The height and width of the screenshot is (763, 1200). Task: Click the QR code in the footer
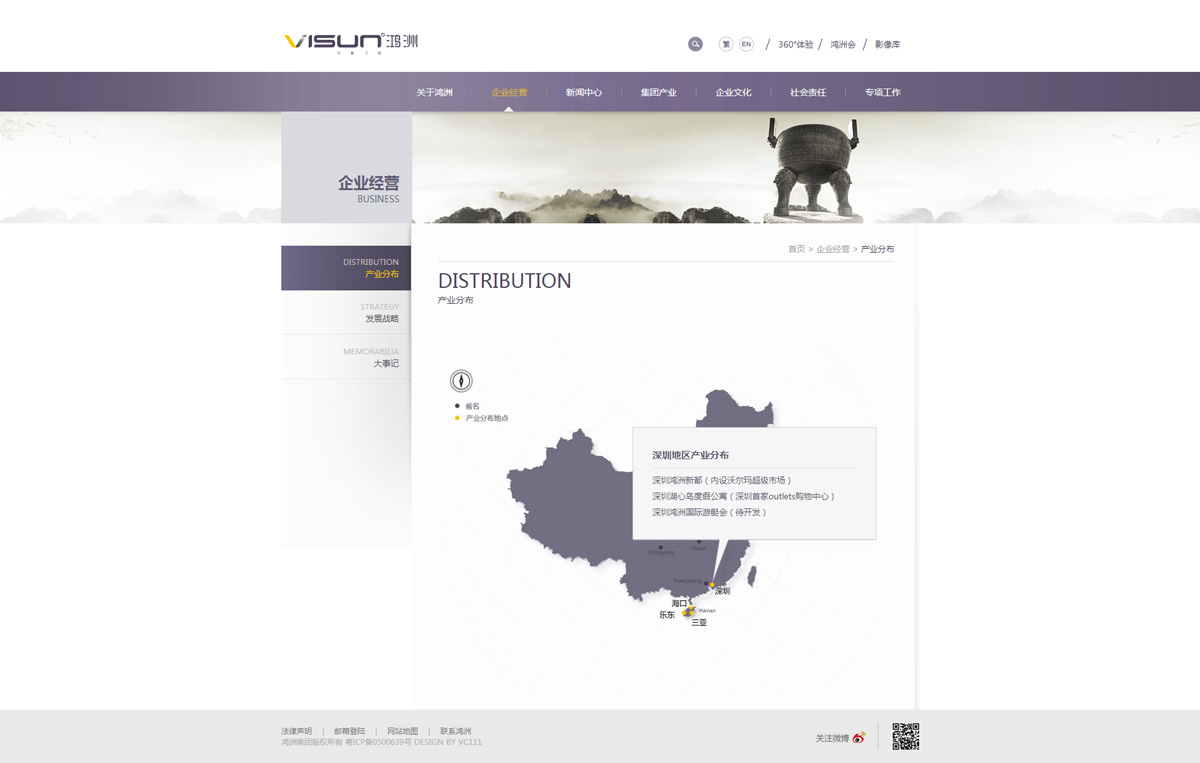pyautogui.click(x=905, y=736)
